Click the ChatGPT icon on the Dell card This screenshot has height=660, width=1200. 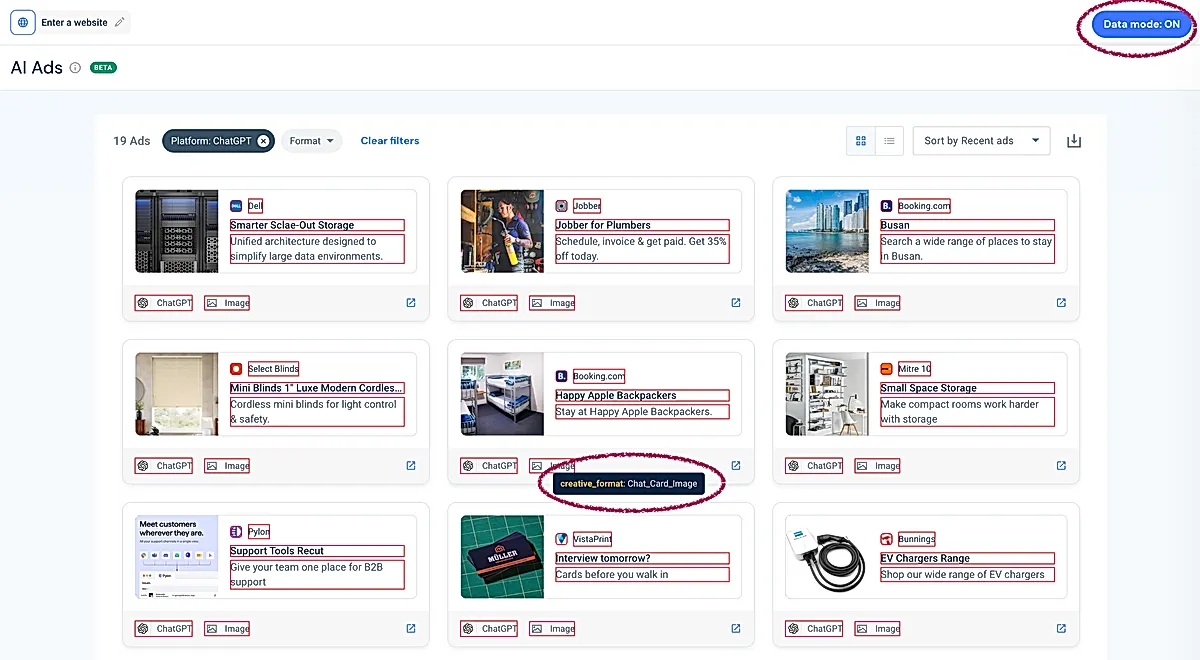(143, 303)
